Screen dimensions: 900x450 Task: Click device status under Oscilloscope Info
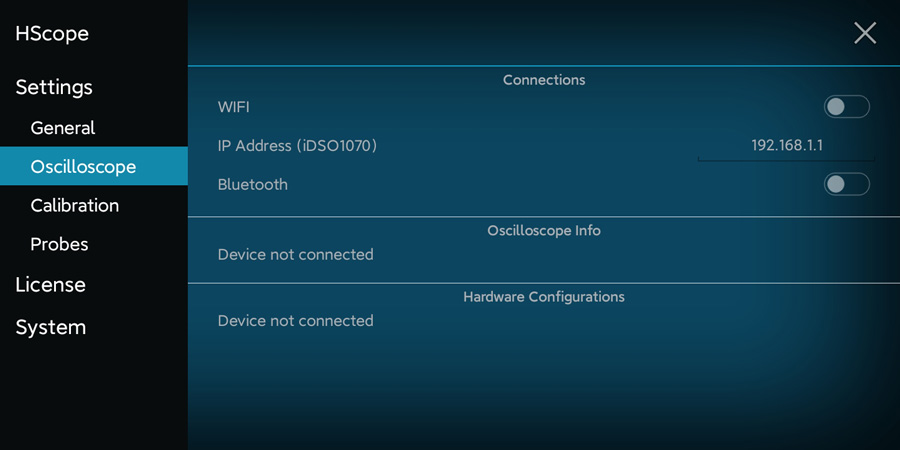296,255
